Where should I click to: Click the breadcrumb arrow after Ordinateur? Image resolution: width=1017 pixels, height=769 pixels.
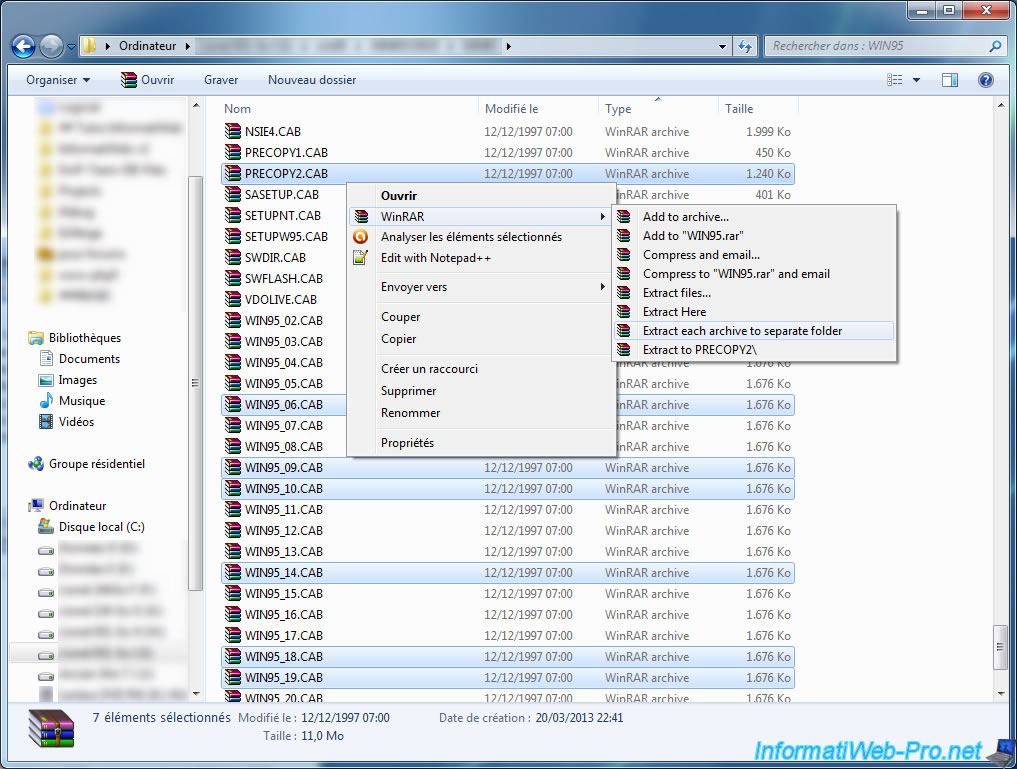click(187, 46)
